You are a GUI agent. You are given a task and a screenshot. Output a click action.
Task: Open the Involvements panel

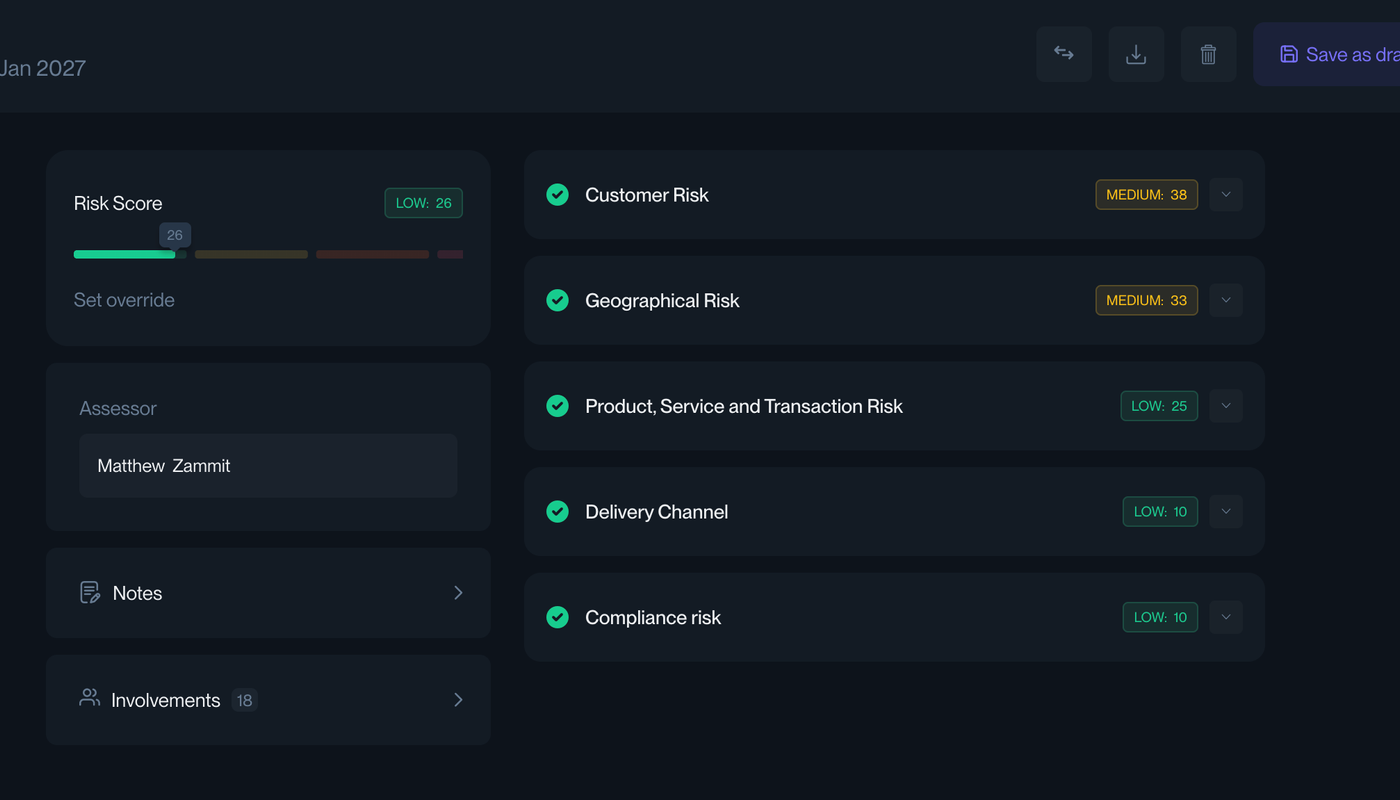pos(268,699)
